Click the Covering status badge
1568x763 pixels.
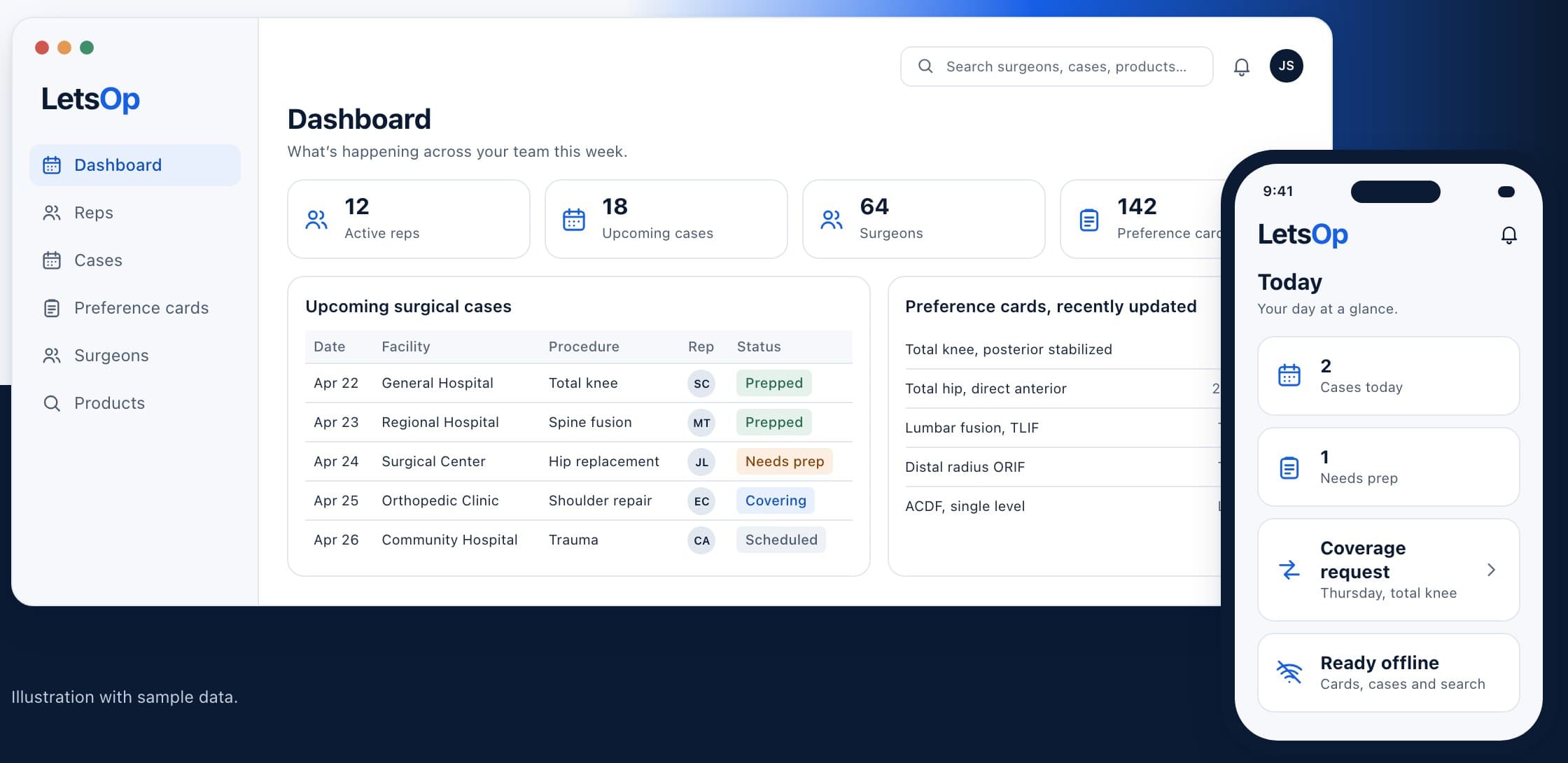click(776, 500)
